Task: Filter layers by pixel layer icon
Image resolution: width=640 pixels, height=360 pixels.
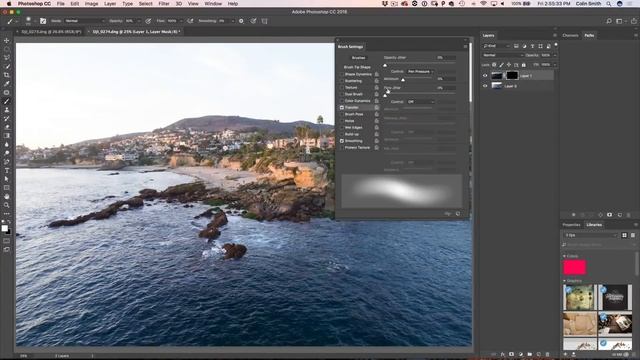Action: coord(516,46)
